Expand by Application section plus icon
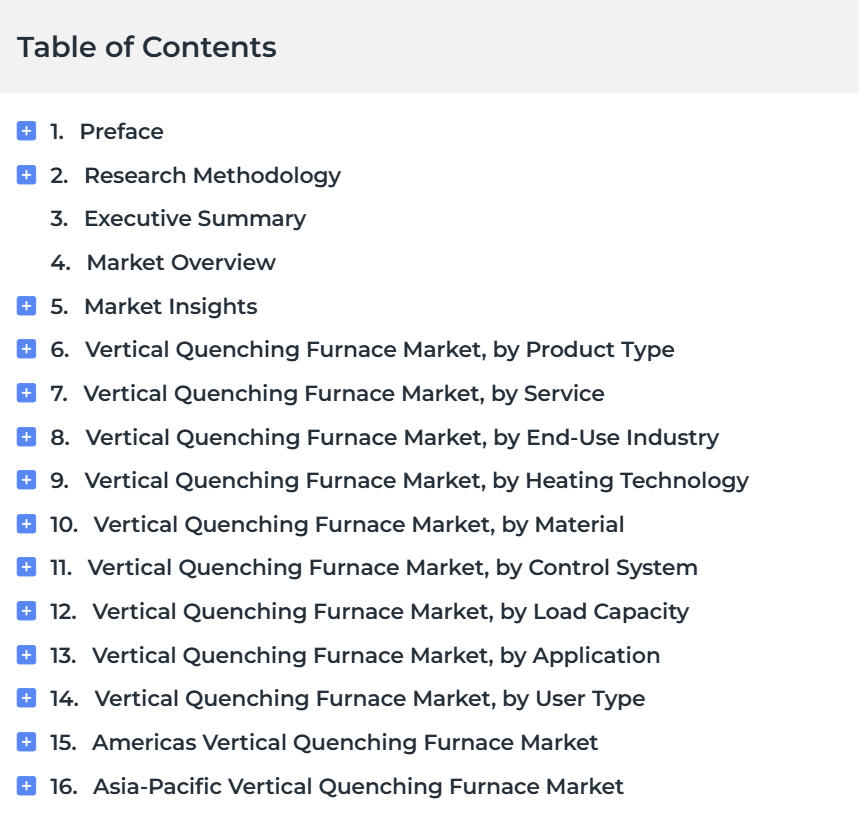Viewport: 859px width, 817px height. pos(26,655)
